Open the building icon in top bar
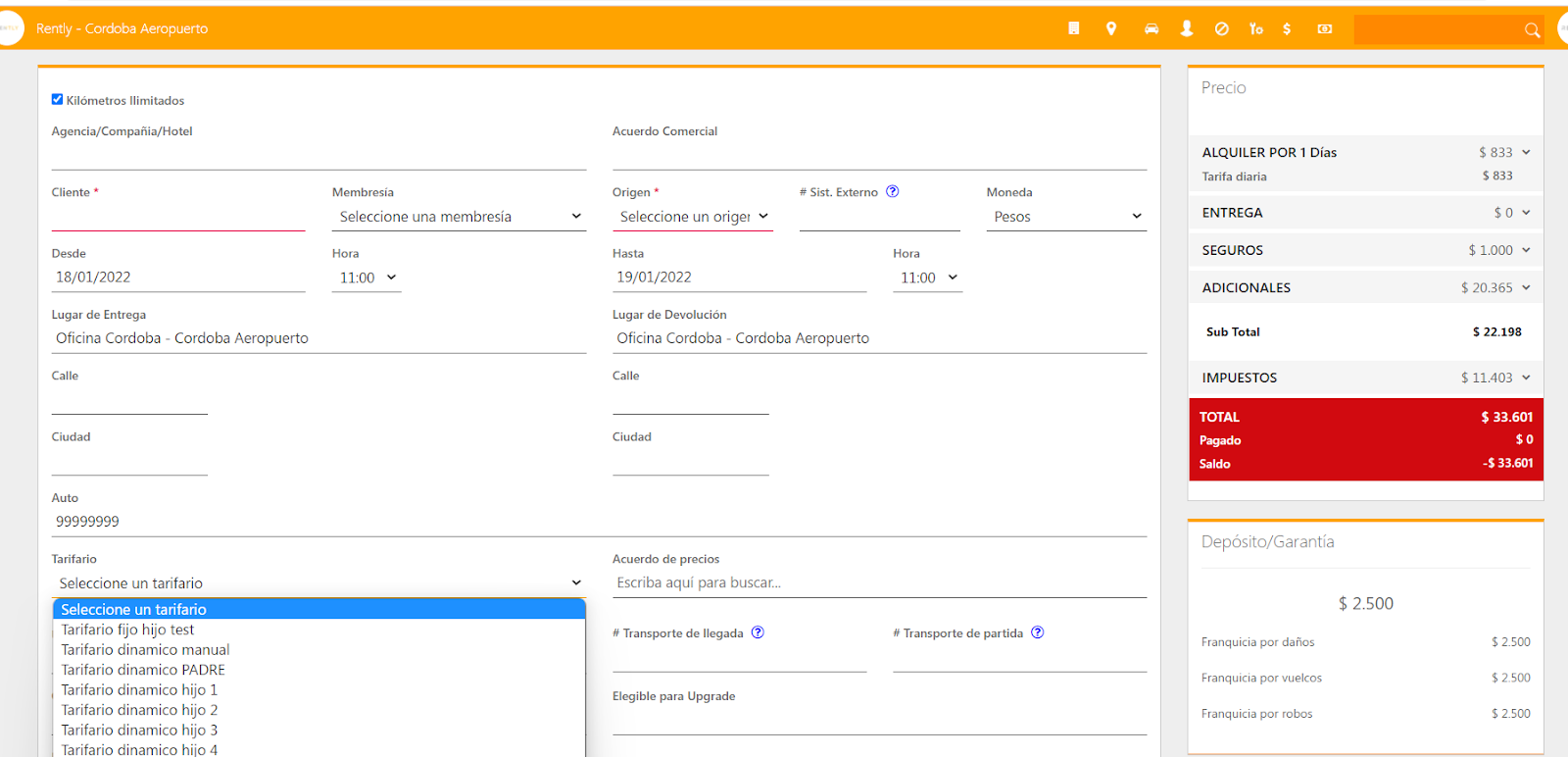 (1074, 28)
